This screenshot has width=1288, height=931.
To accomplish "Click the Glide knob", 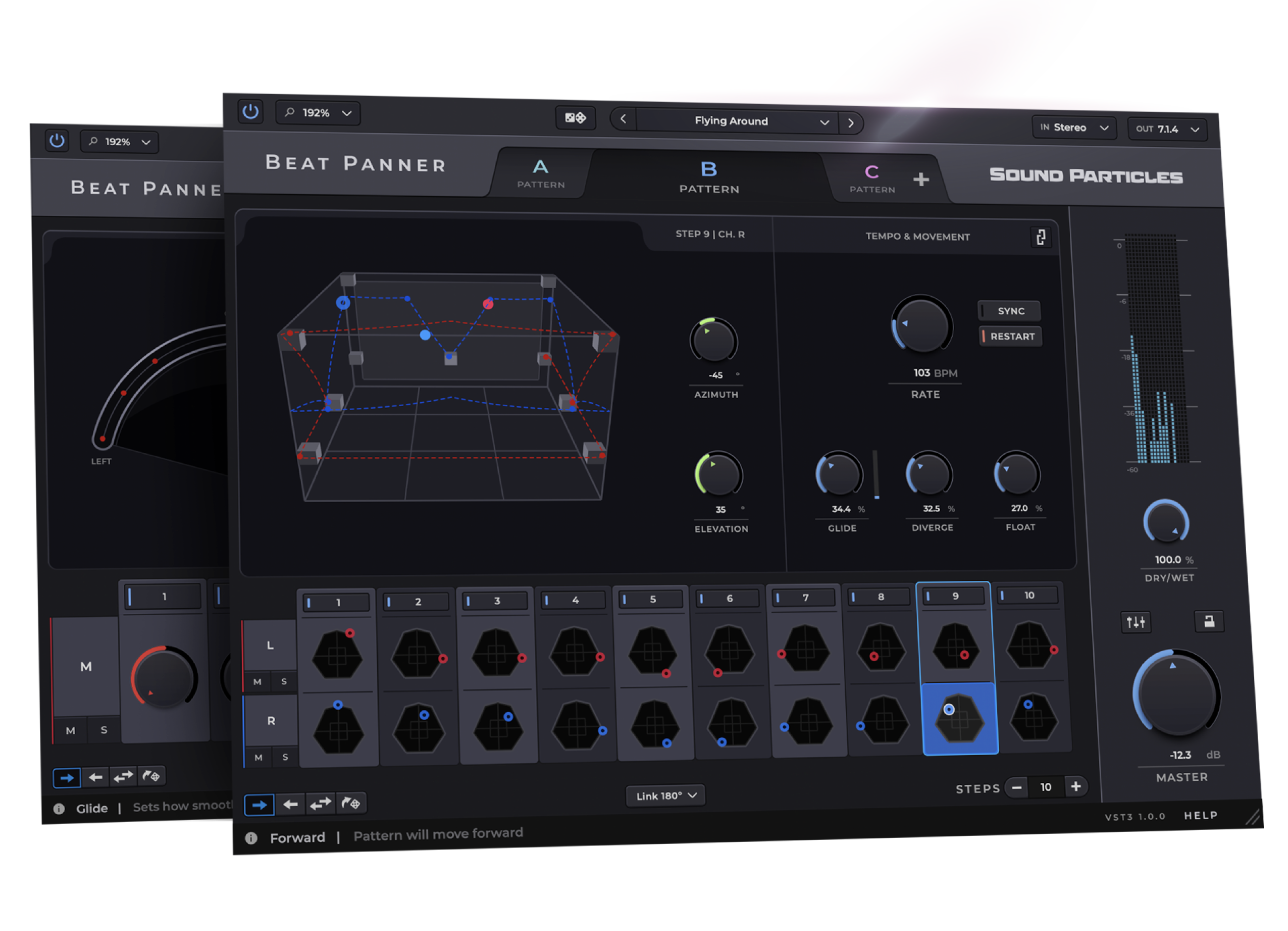I will click(x=840, y=474).
